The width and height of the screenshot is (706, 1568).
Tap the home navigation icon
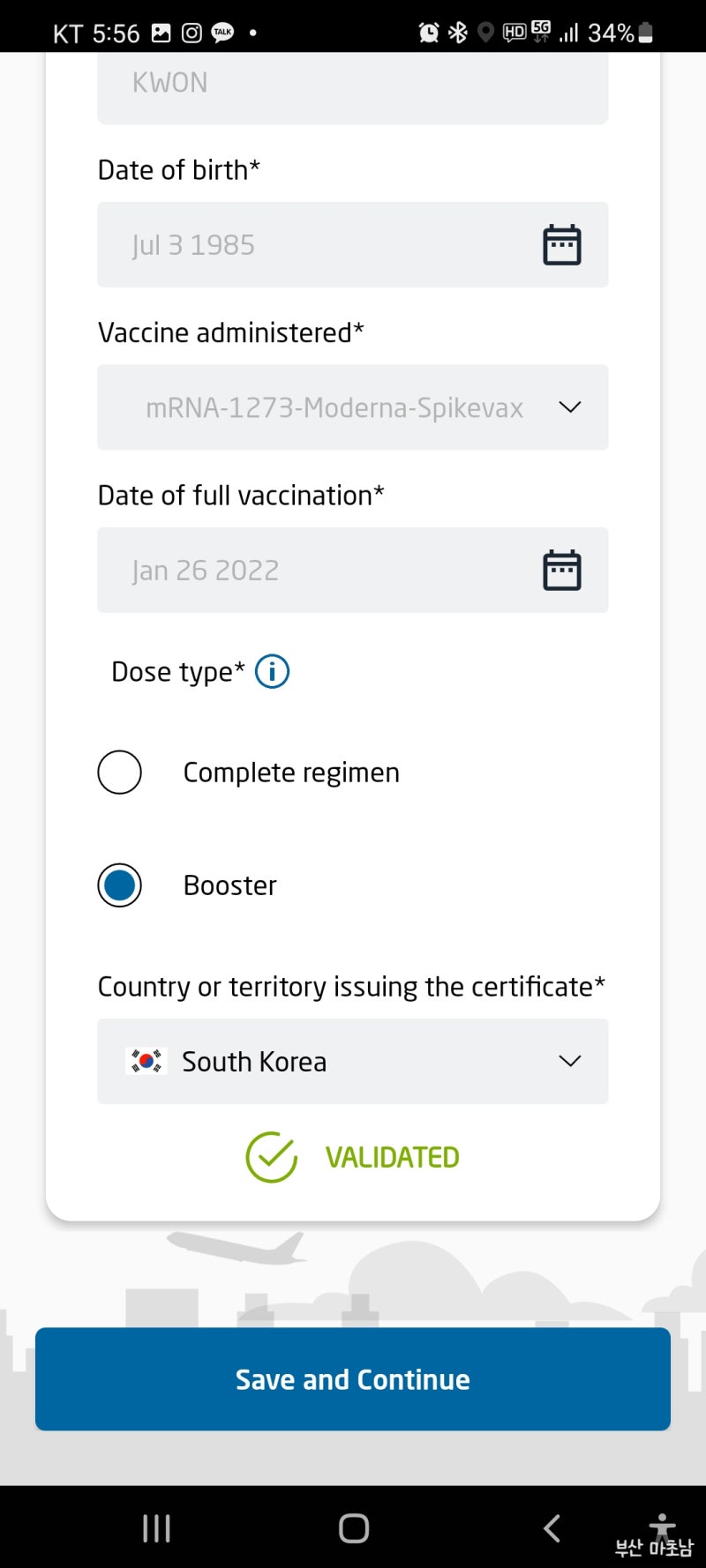coord(353,1528)
